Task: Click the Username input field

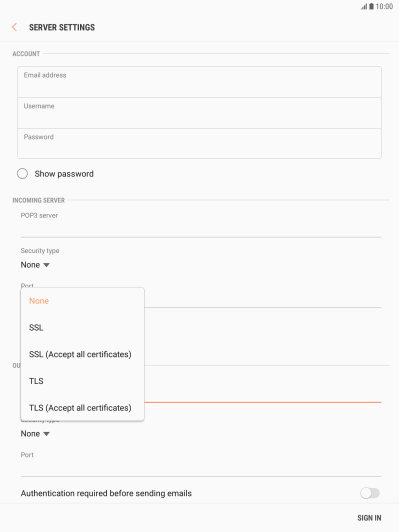Action: coord(200,113)
